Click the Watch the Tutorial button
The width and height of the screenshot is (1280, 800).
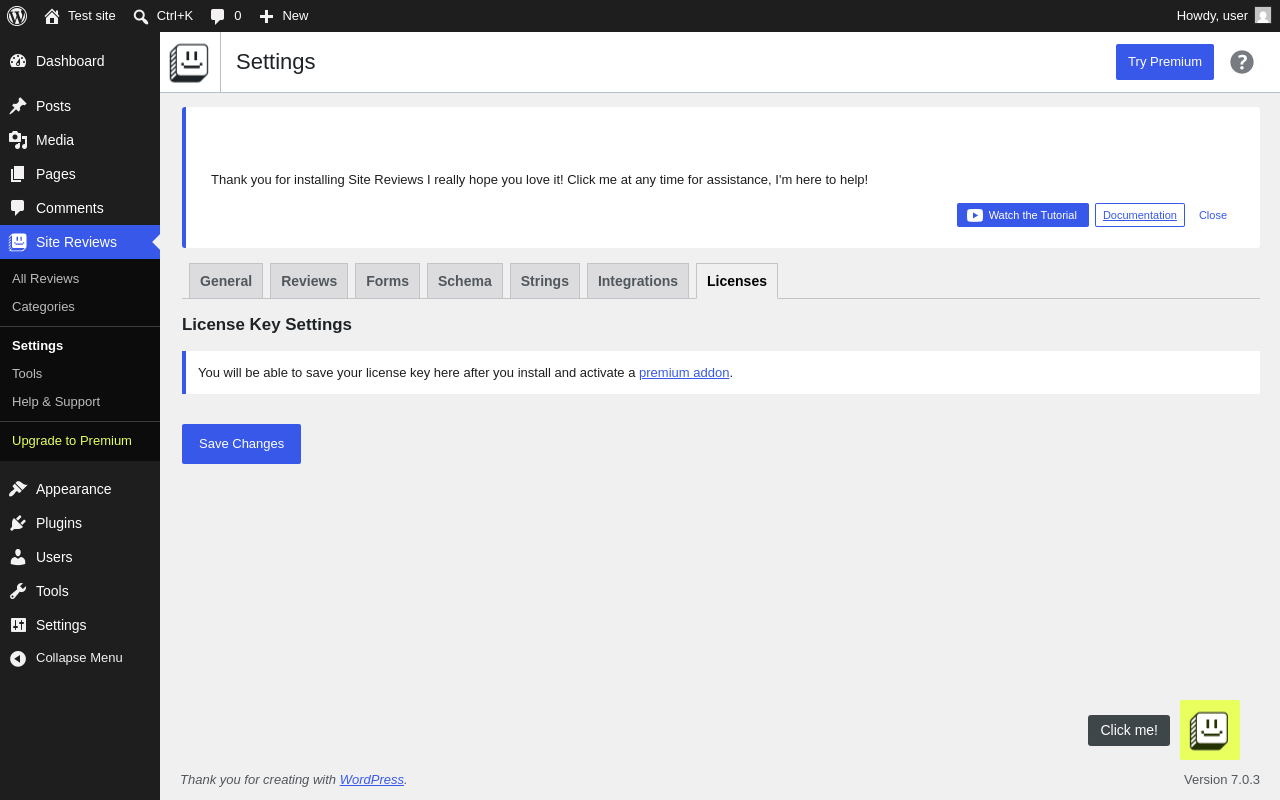[1023, 215]
